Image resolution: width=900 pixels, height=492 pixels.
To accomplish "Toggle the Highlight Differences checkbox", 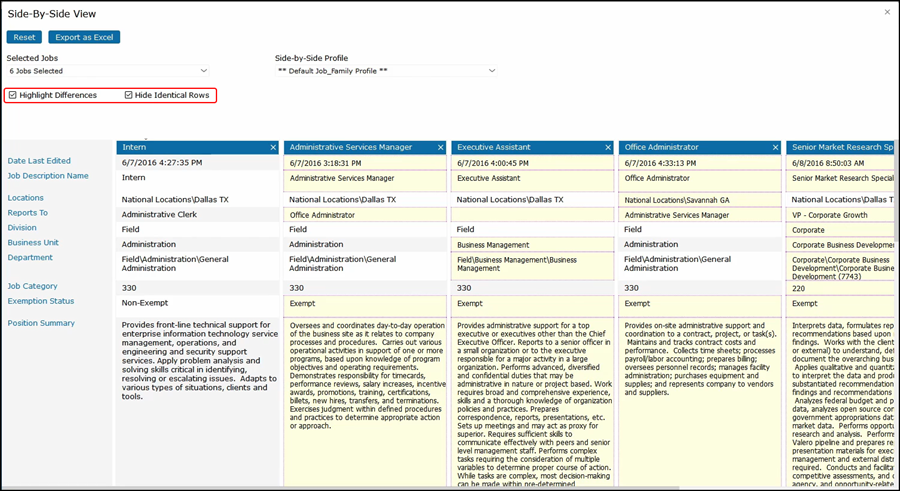I will [x=12, y=95].
